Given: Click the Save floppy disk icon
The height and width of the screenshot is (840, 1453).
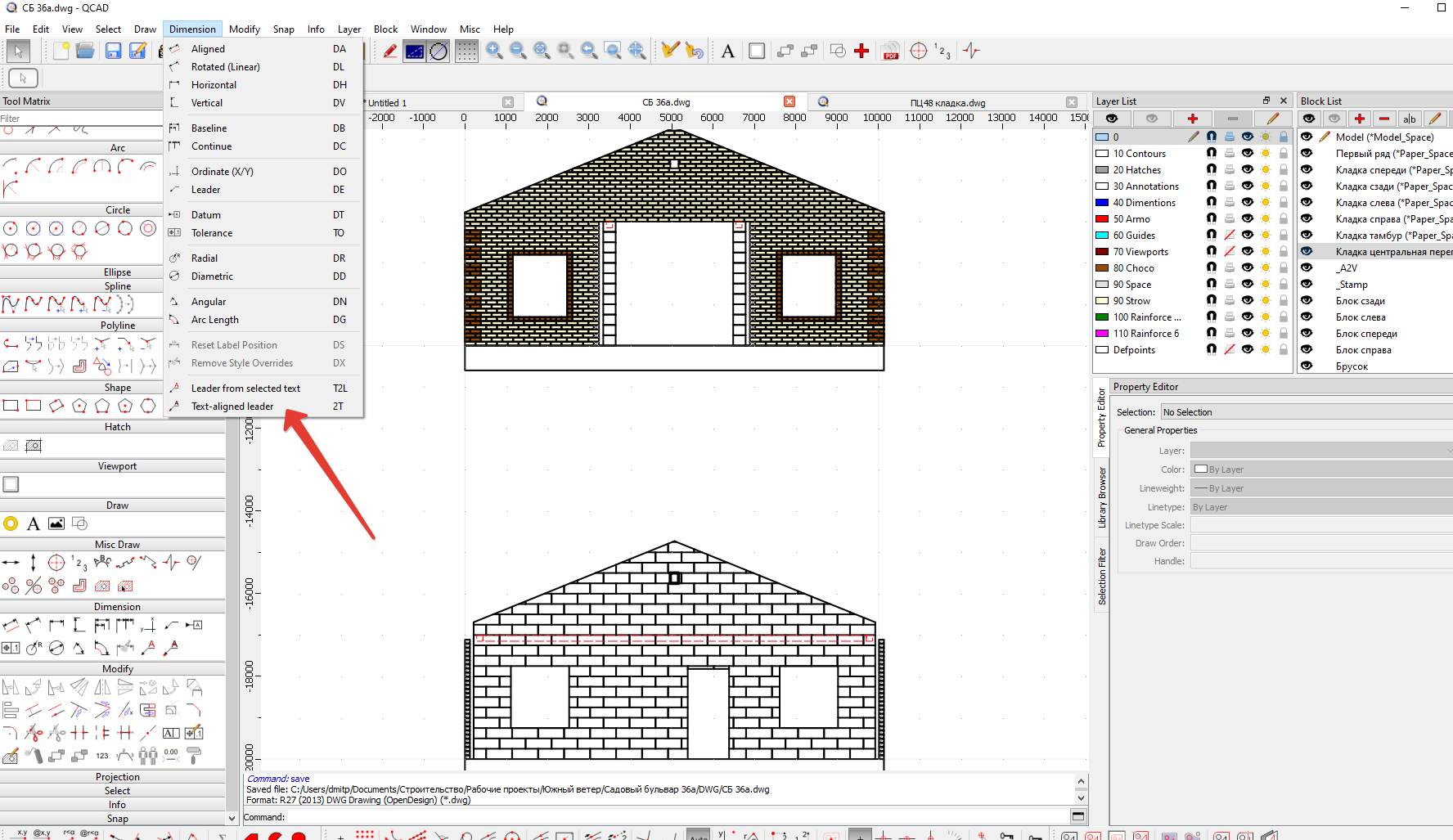Looking at the screenshot, I should (x=114, y=51).
